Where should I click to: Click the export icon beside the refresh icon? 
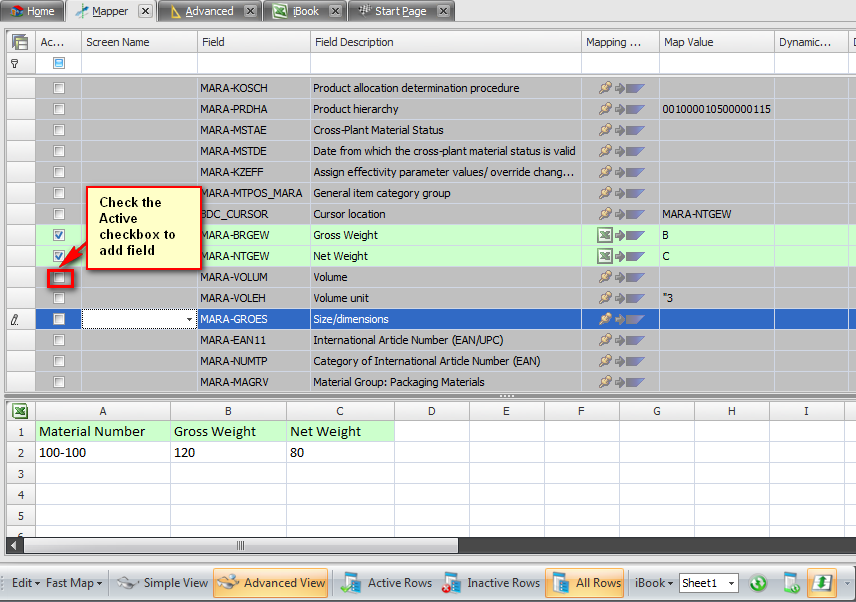792,582
